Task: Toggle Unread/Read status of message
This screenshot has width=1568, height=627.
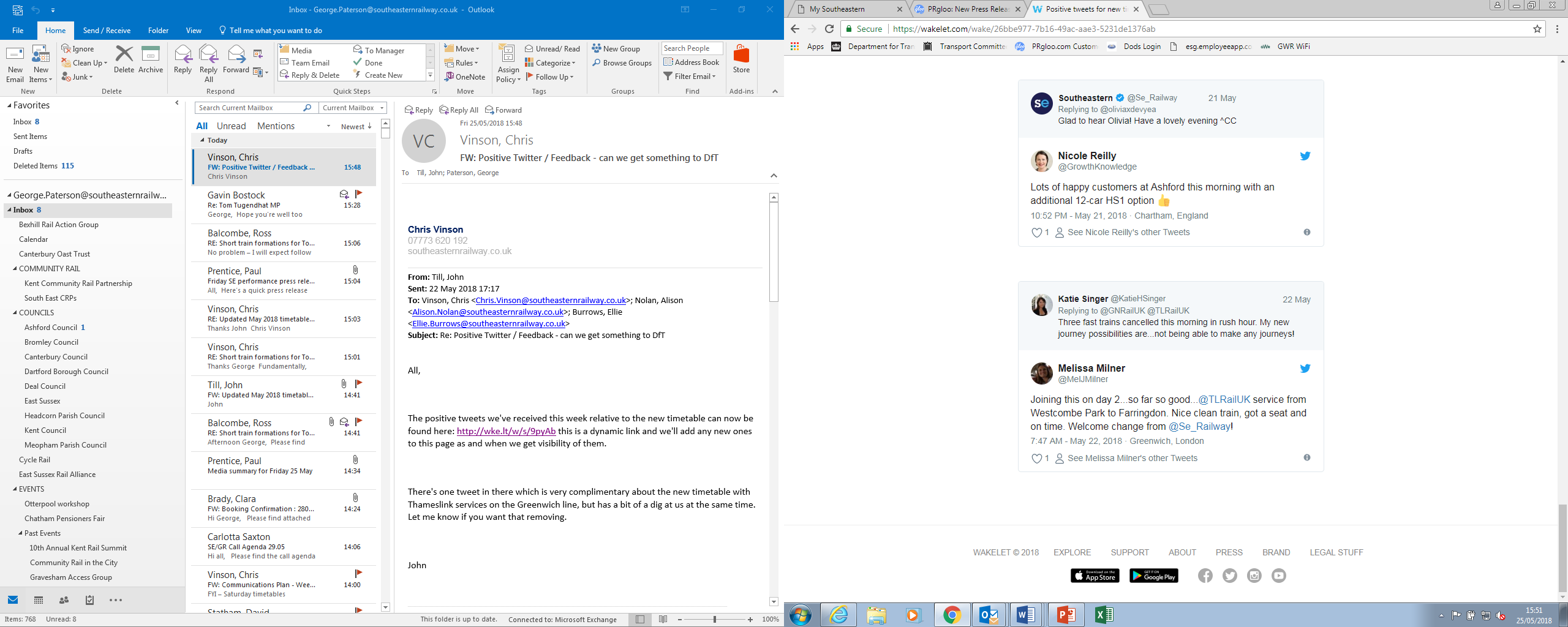Action: pos(552,49)
